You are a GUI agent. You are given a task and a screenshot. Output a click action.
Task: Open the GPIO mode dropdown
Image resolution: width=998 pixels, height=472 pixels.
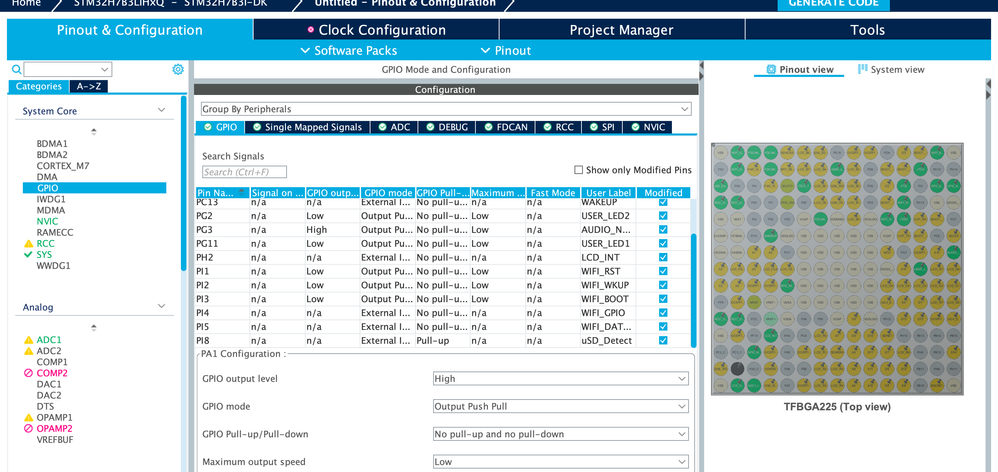pos(560,406)
